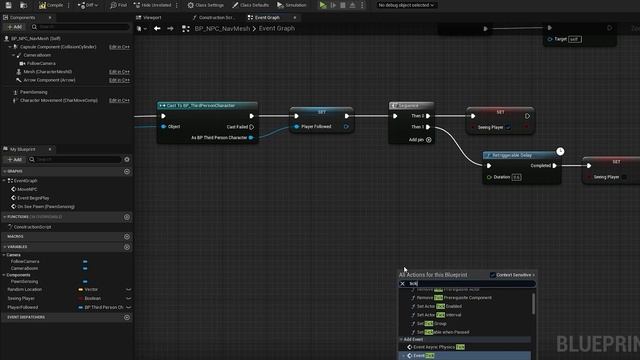Click the green Play button
The height and width of the screenshot is (360, 640).
[x=323, y=5]
